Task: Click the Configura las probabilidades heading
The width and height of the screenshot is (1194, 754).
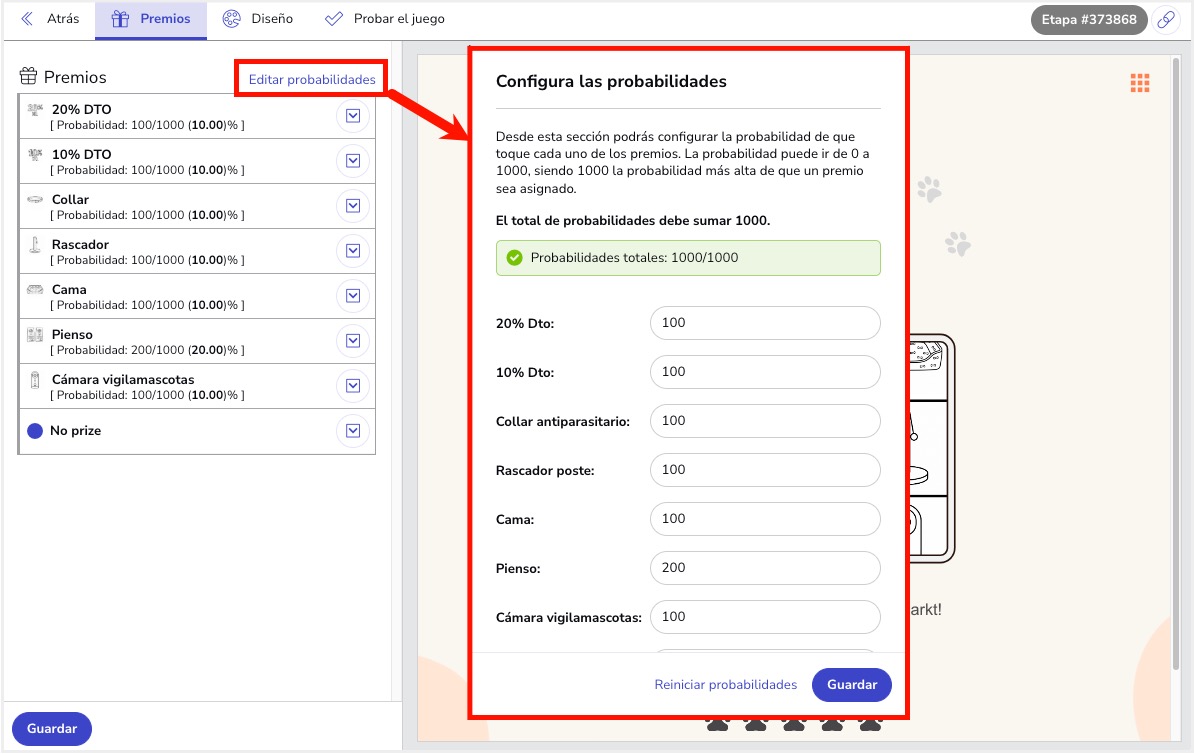Action: click(x=611, y=81)
